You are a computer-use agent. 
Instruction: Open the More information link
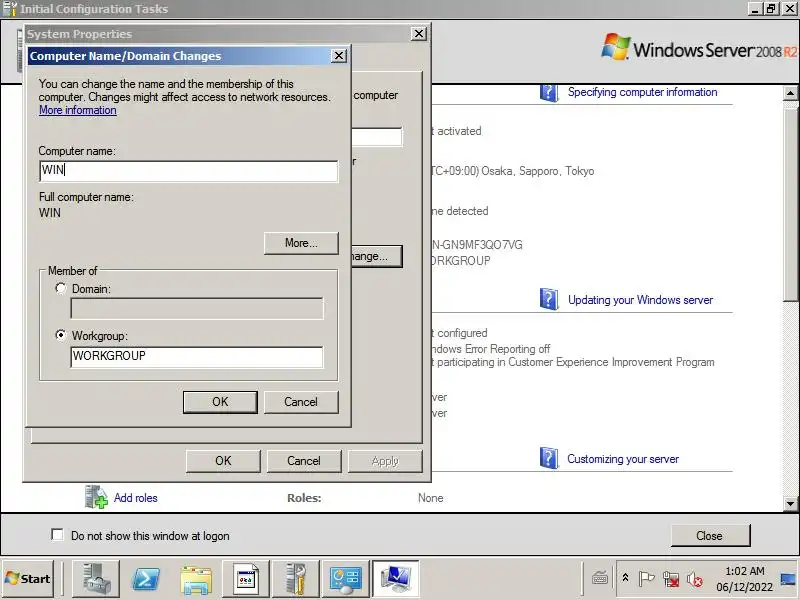(x=78, y=110)
